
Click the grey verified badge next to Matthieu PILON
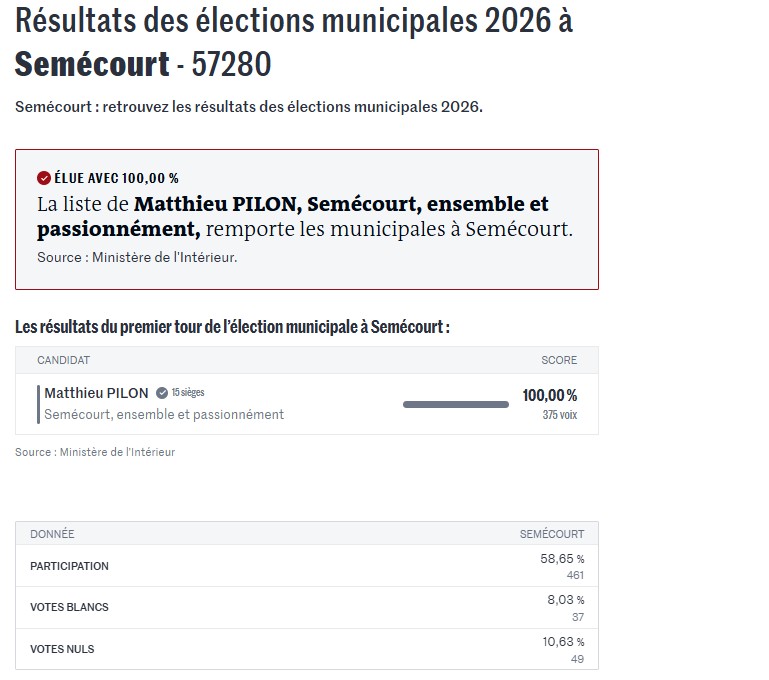point(161,393)
